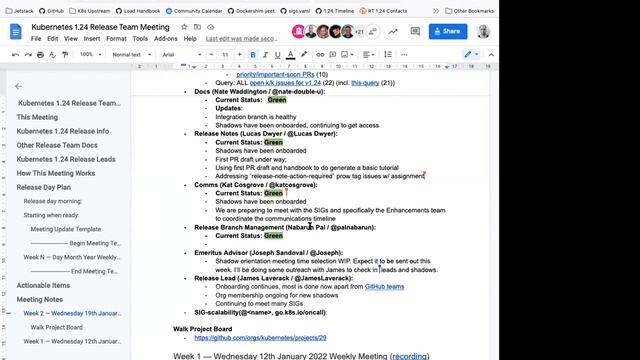Insert a link from the toolbar
This screenshot has height=360, width=640.
[320, 55]
